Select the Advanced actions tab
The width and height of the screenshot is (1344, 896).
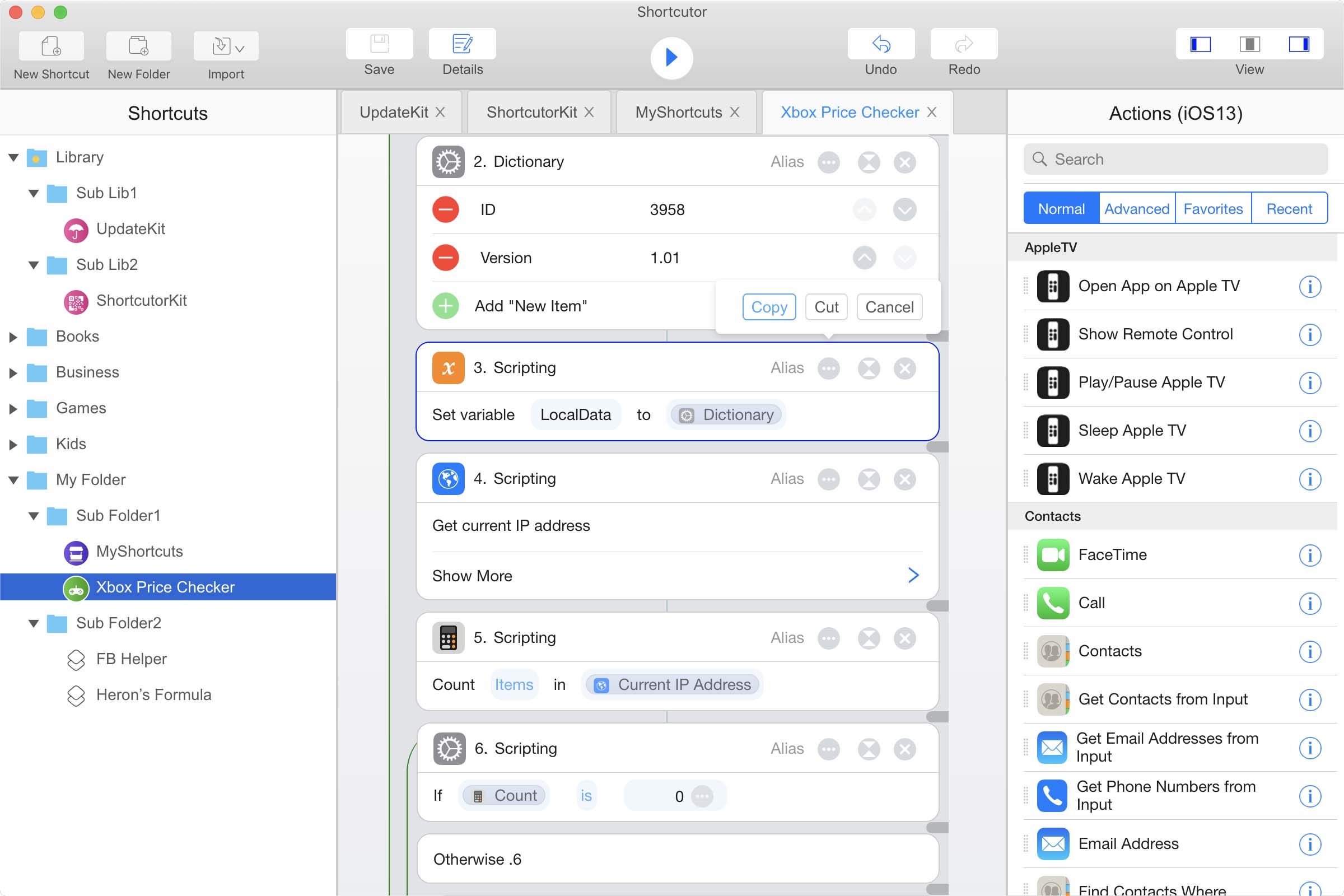click(1136, 208)
